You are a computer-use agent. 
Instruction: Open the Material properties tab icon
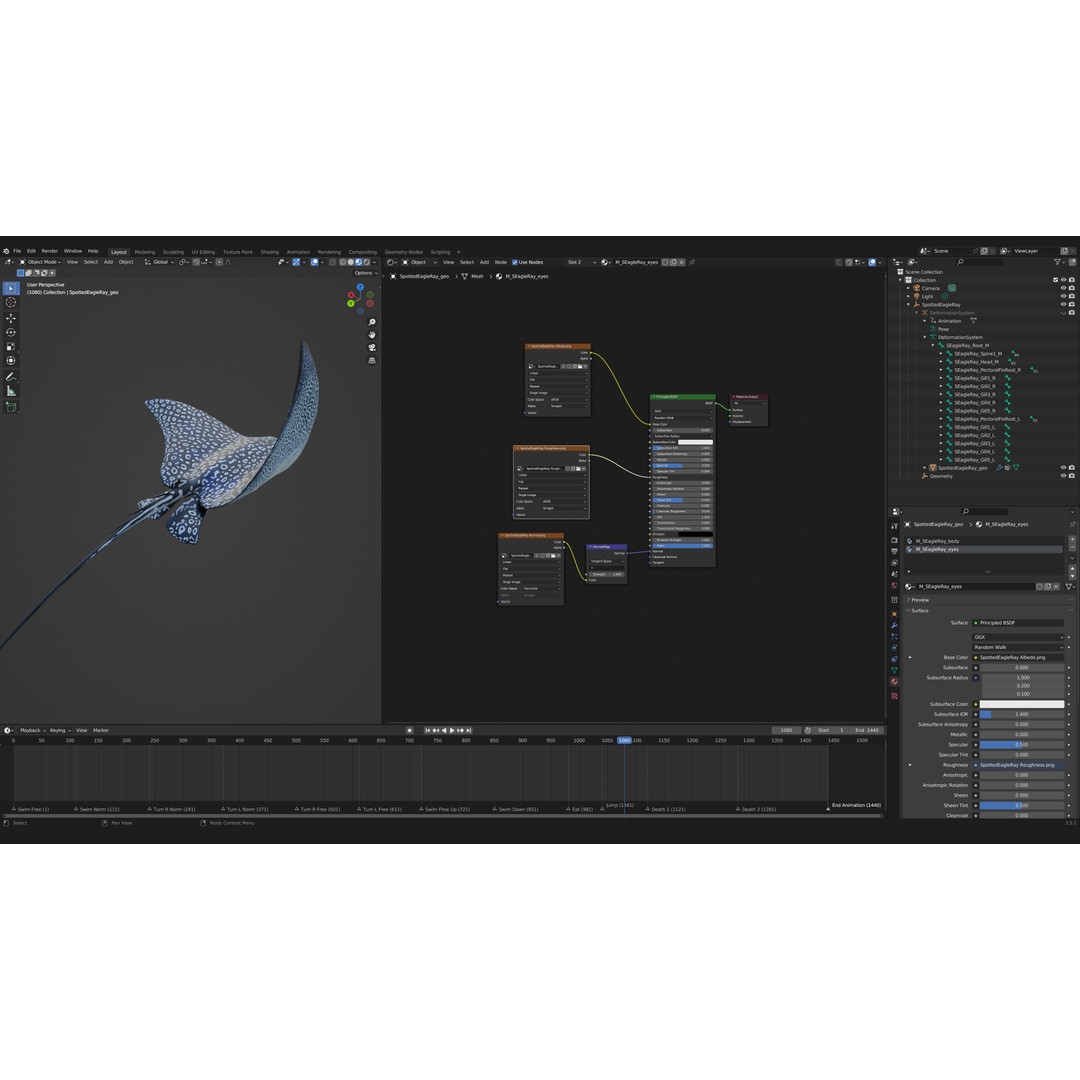coord(894,682)
